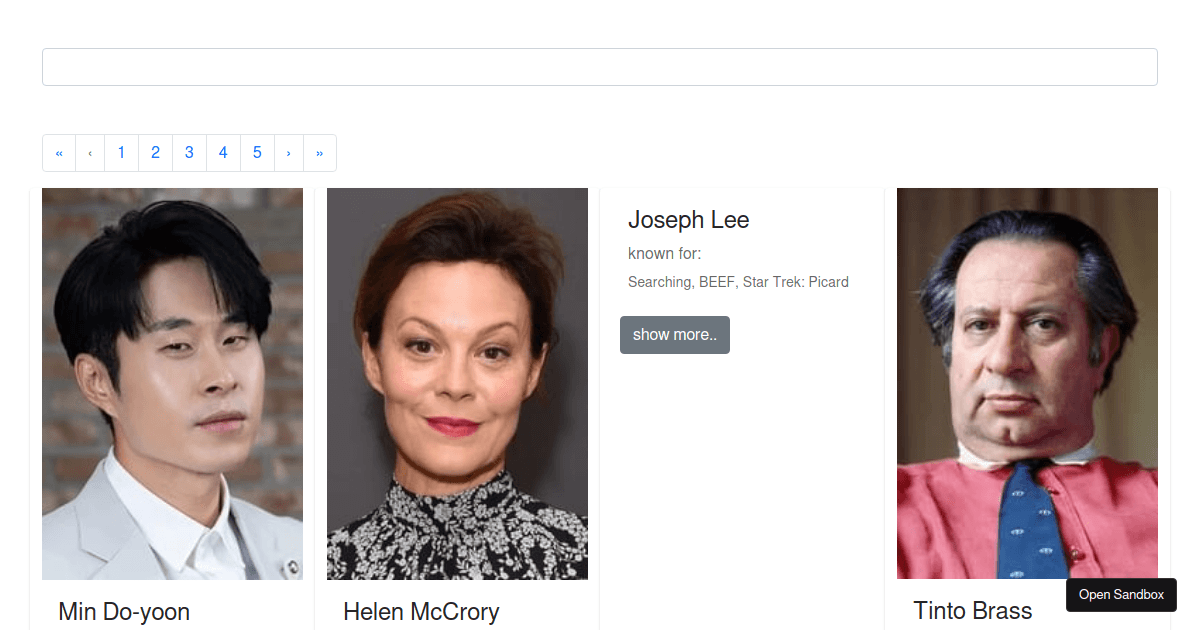The height and width of the screenshot is (630, 1200).
Task: Jump to the last page using double-right arrow
Action: (319, 152)
